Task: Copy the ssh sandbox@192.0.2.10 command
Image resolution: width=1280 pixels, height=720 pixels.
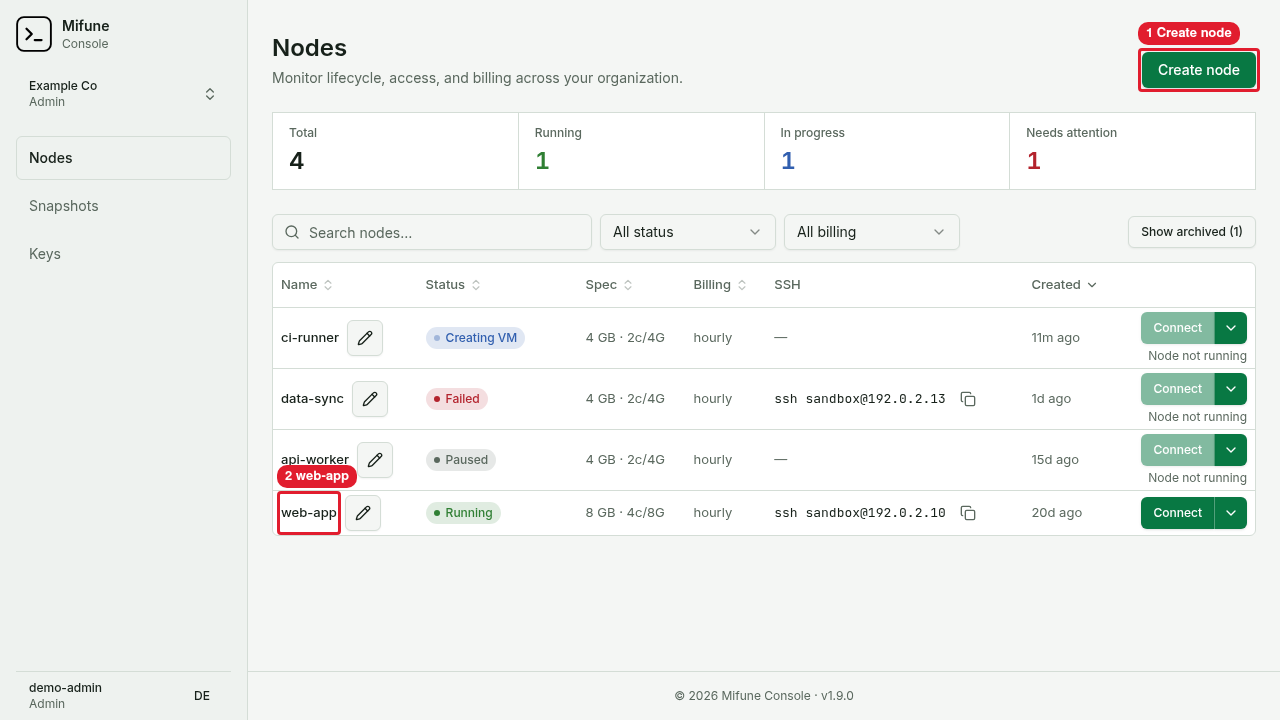Action: click(968, 513)
